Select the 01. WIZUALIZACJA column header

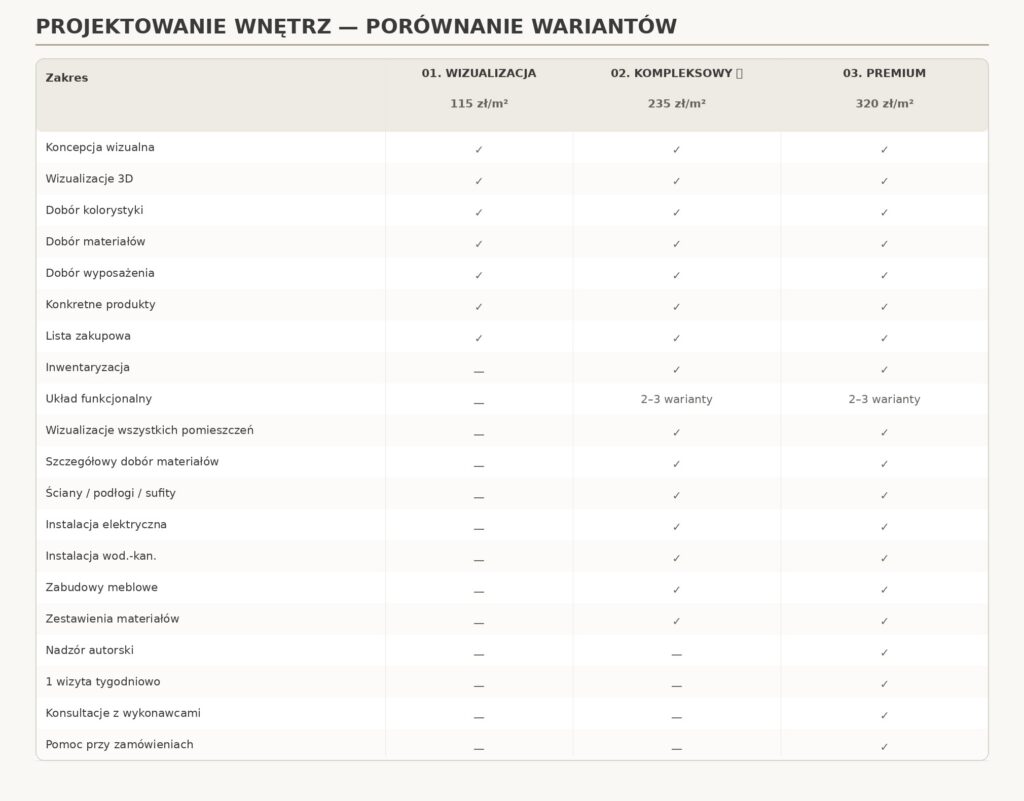pos(479,73)
